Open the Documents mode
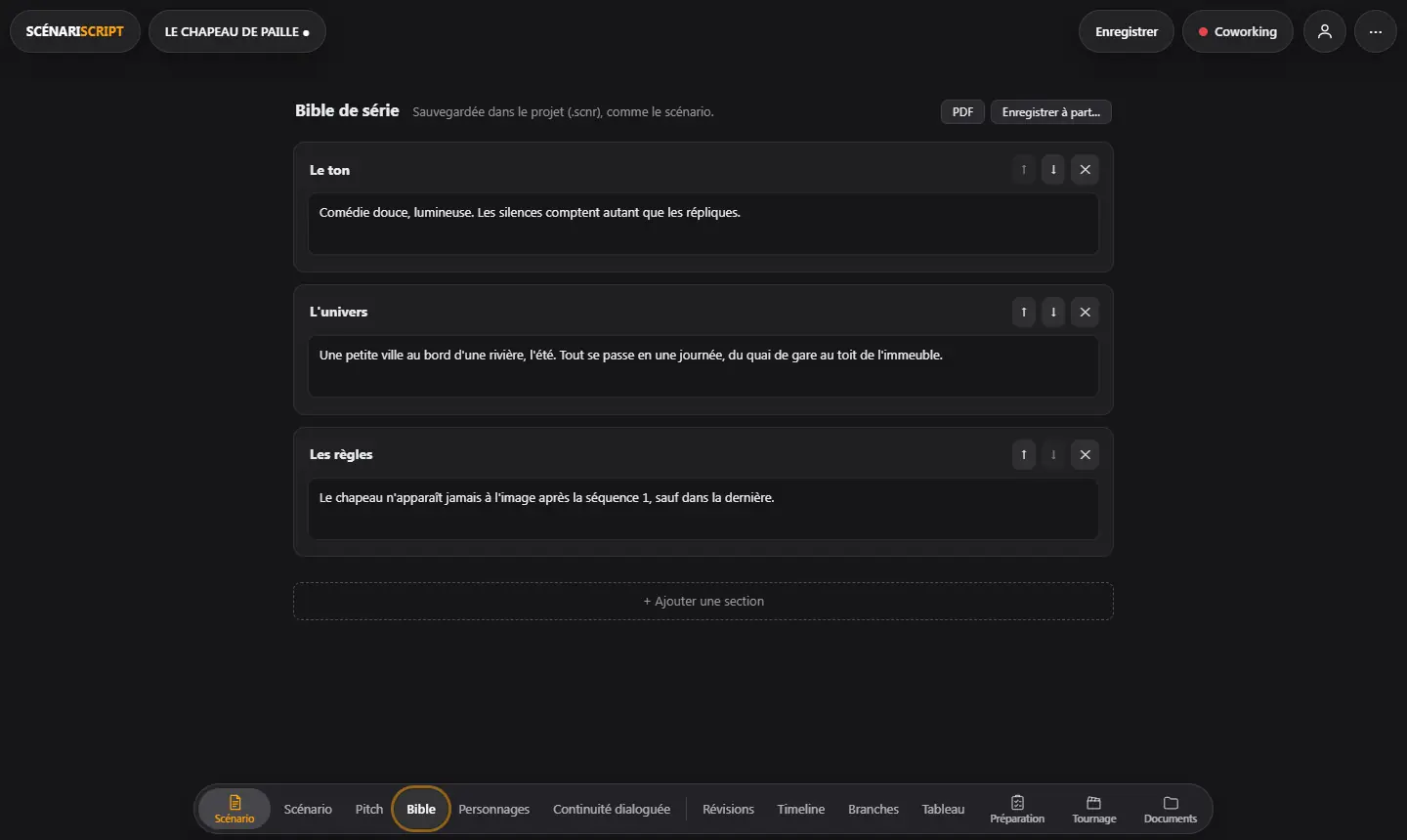 (x=1171, y=809)
